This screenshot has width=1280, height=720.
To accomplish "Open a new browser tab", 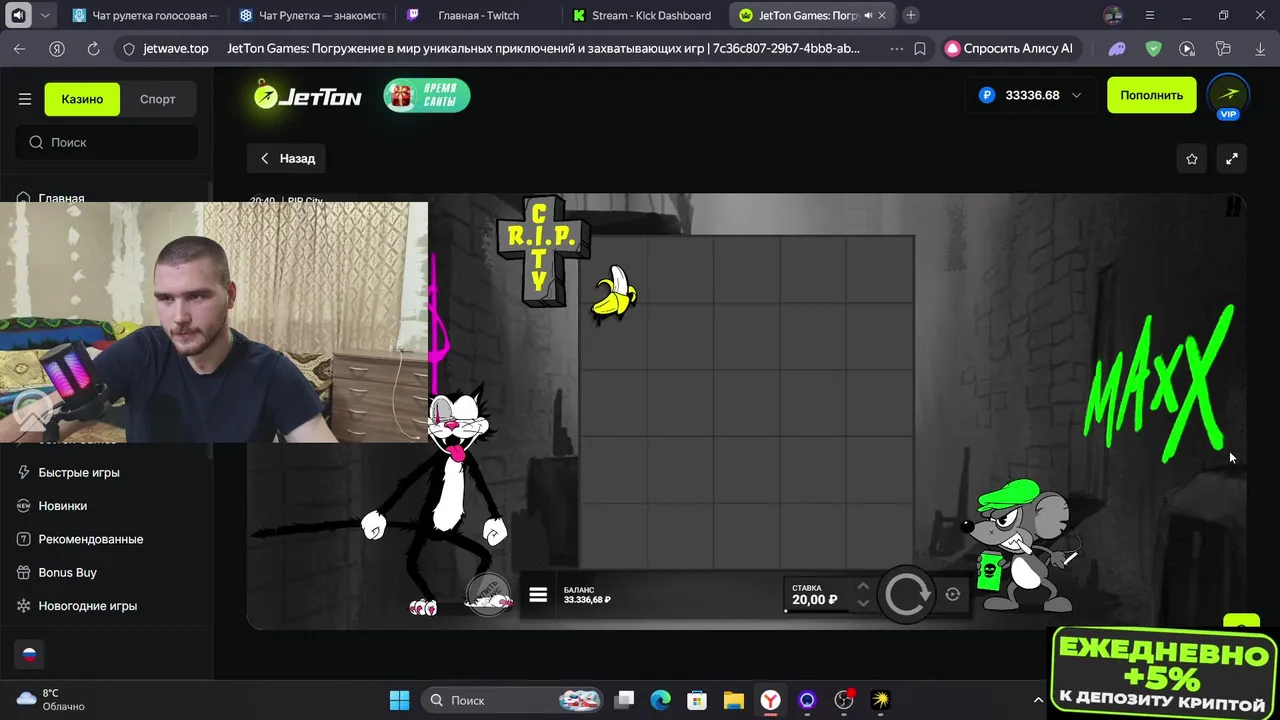I will [910, 15].
